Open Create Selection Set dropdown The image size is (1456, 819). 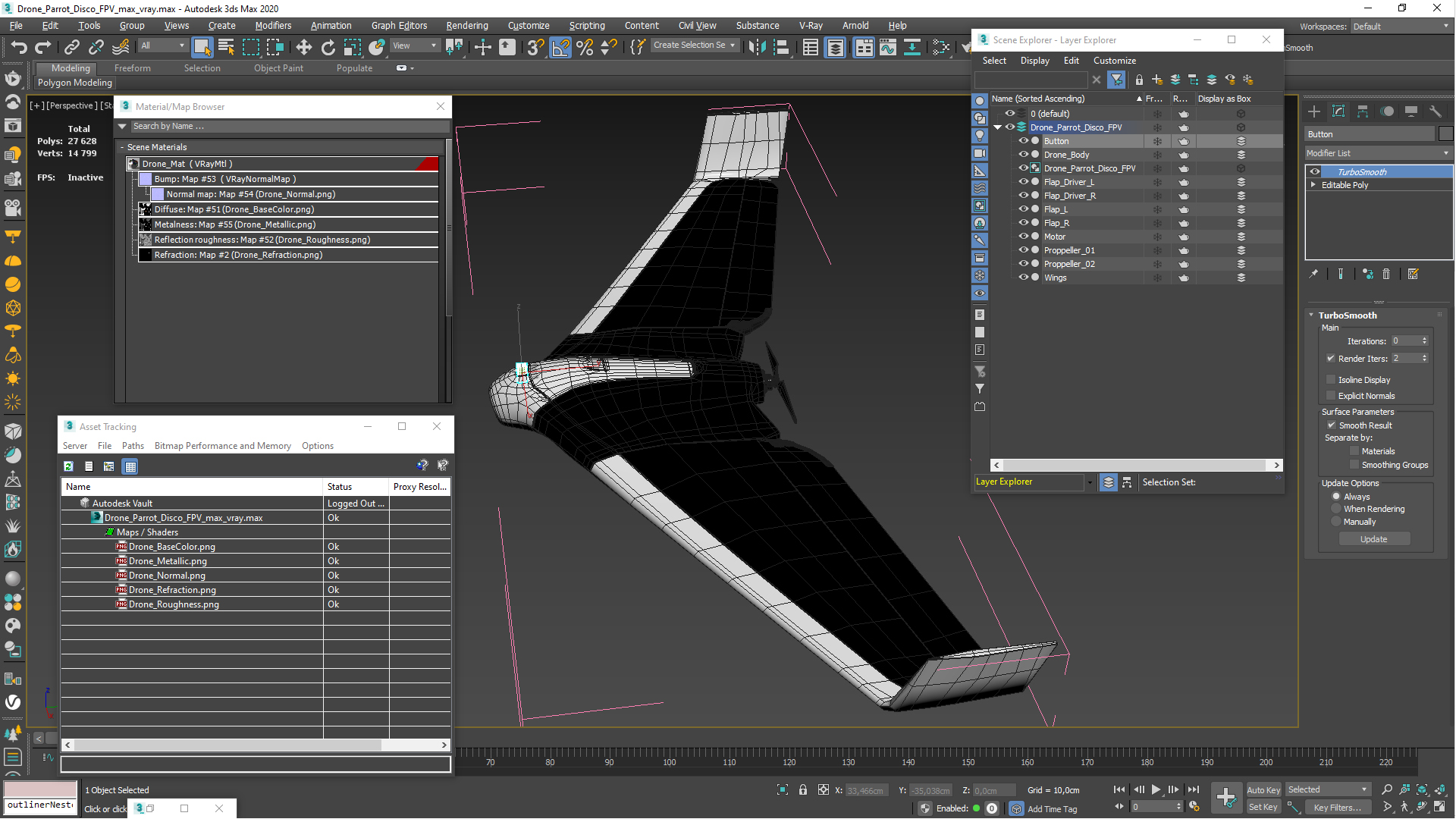click(694, 45)
